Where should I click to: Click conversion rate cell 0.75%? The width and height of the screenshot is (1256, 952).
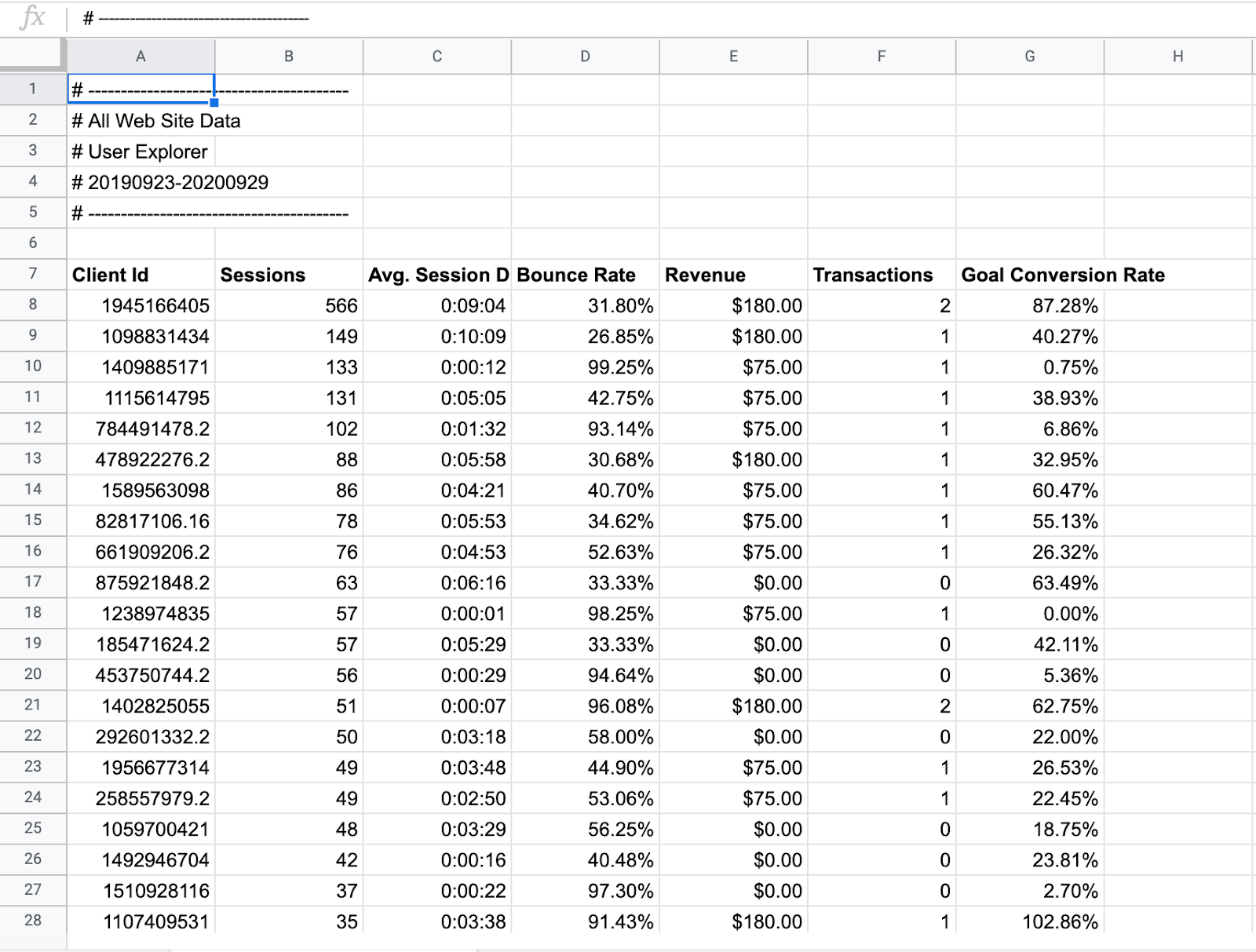[1030, 367]
